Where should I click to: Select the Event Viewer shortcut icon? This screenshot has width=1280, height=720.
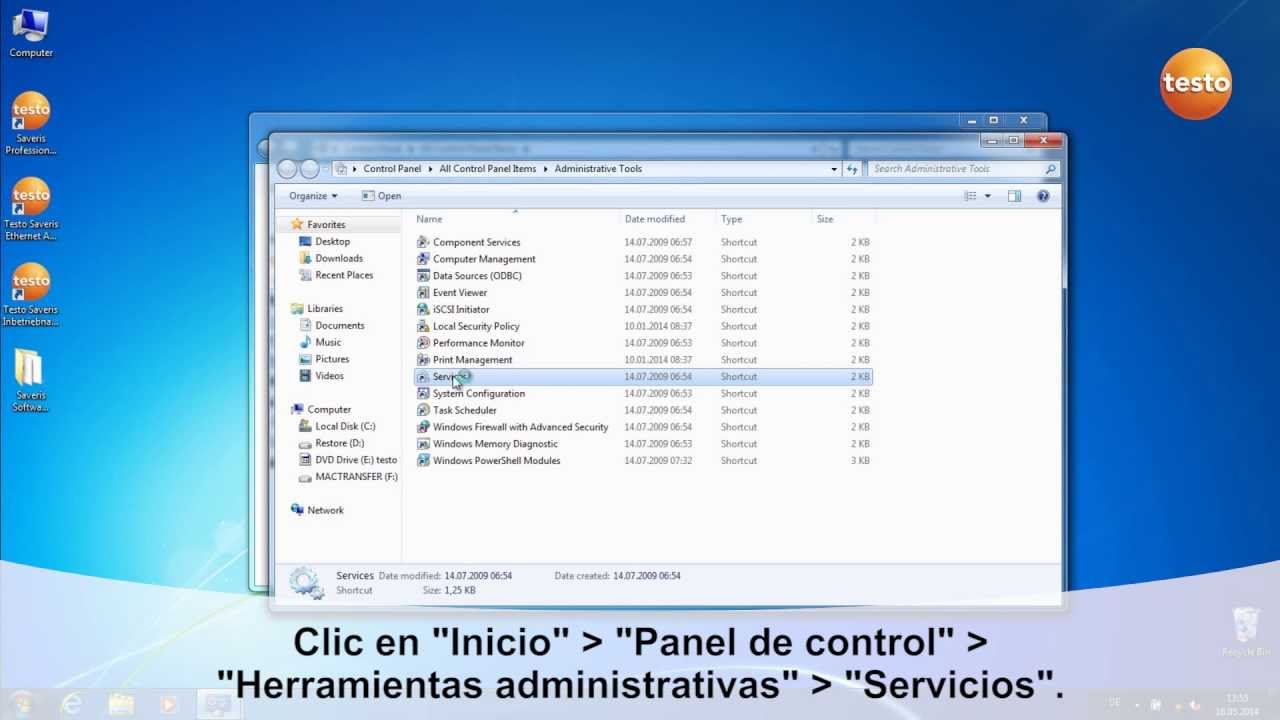coord(423,293)
